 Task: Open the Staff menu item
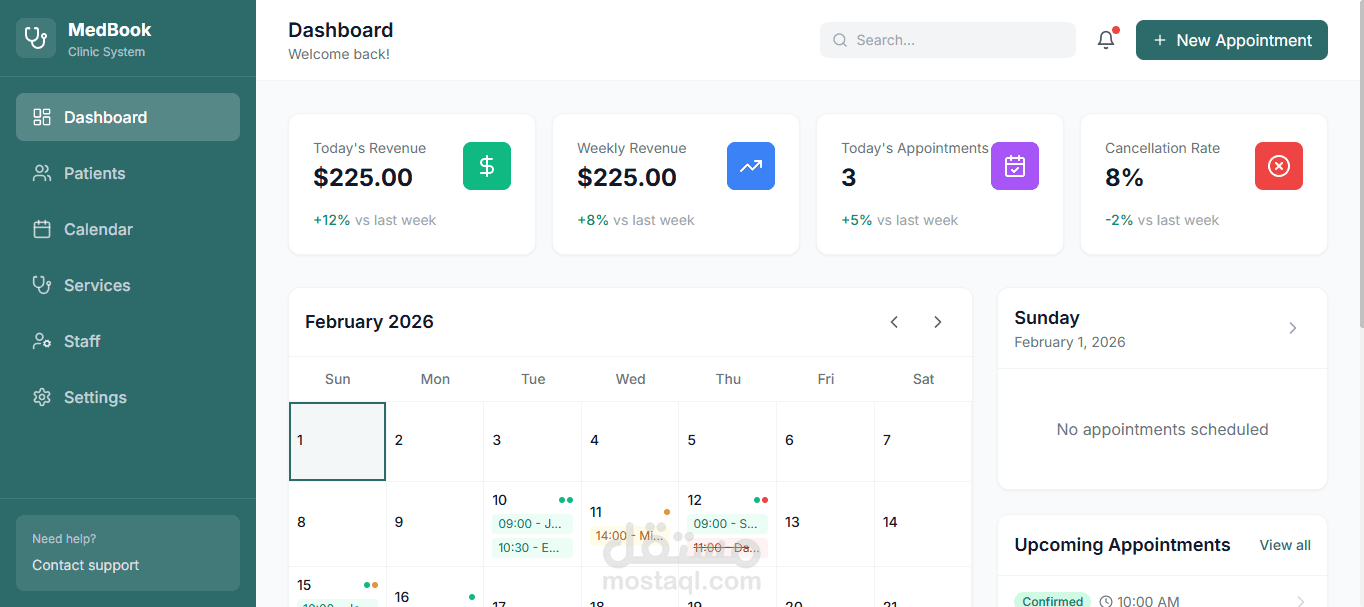(x=128, y=341)
